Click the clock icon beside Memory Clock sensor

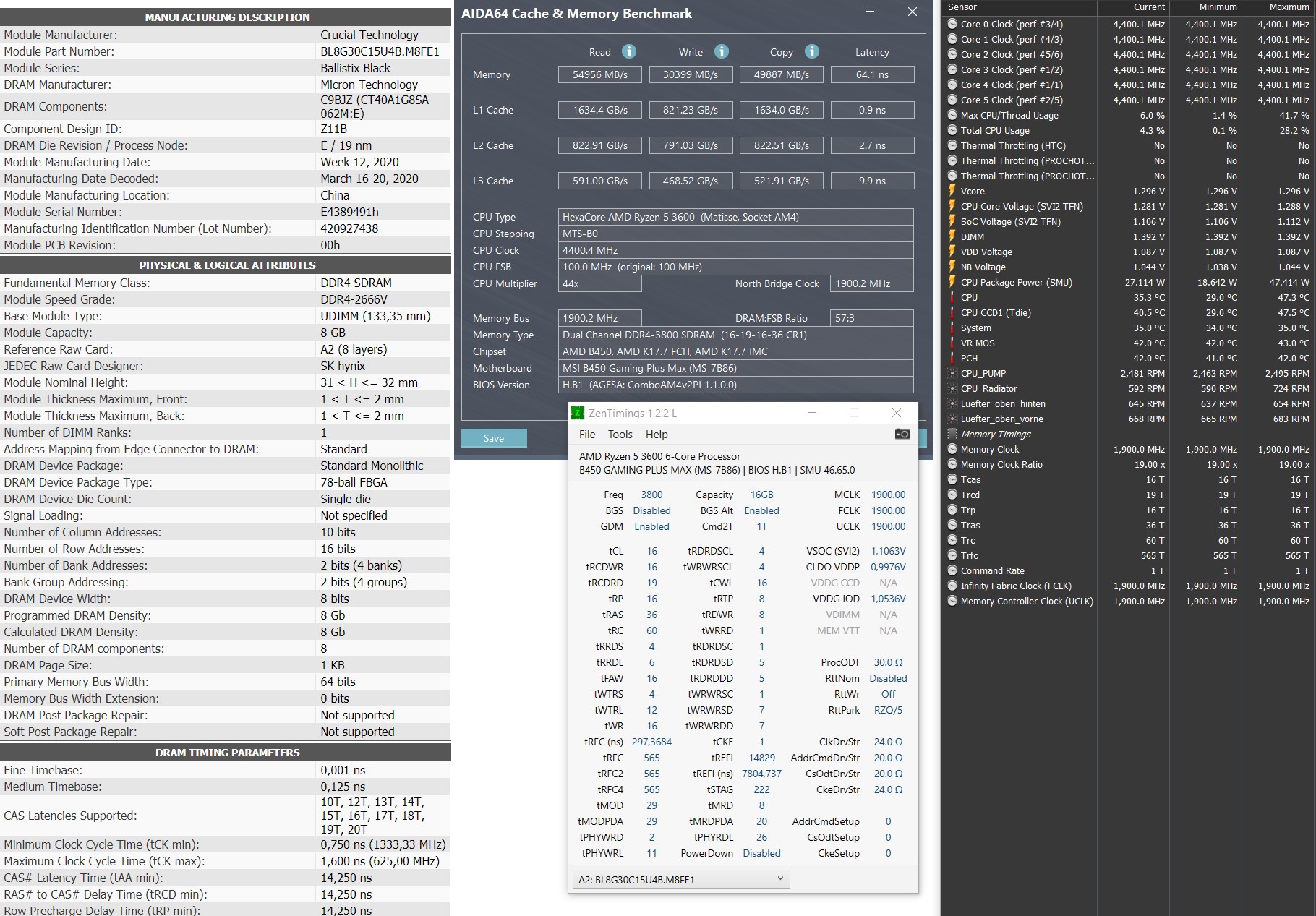[953, 449]
